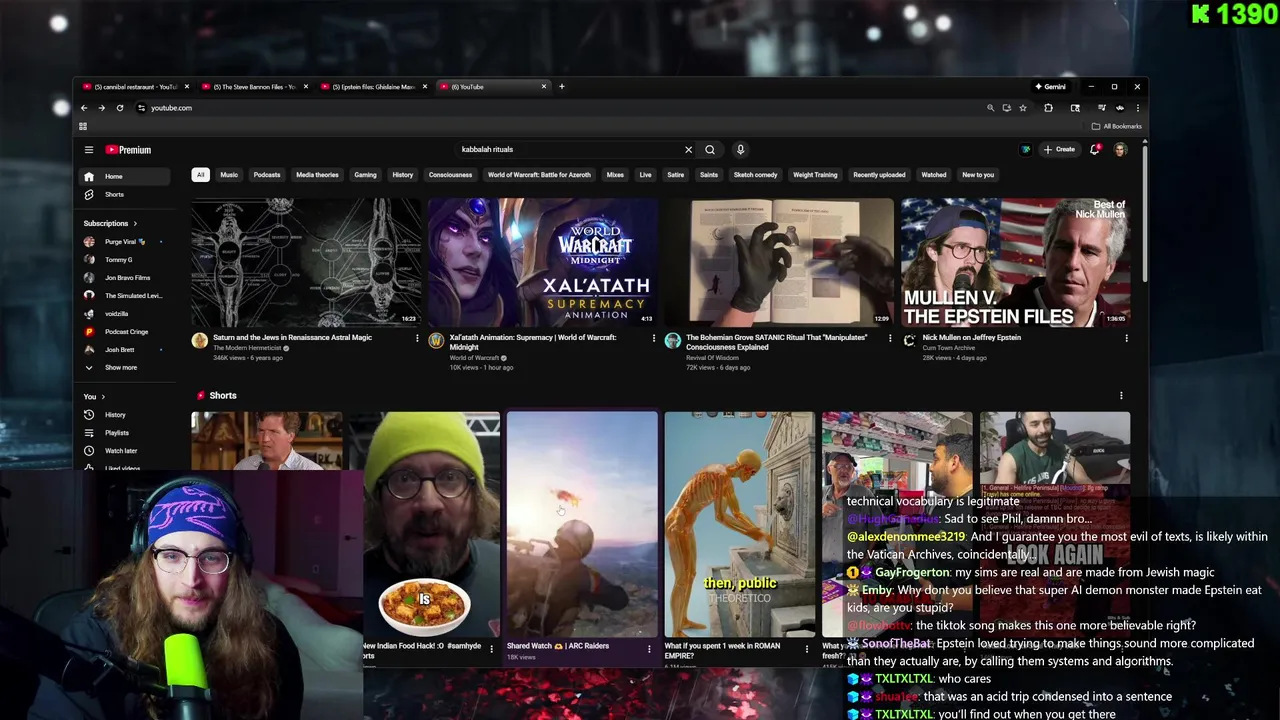Expand the Subscriptions section arrow
Screen dimensions: 1280x720
pyautogui.click(x=135, y=224)
